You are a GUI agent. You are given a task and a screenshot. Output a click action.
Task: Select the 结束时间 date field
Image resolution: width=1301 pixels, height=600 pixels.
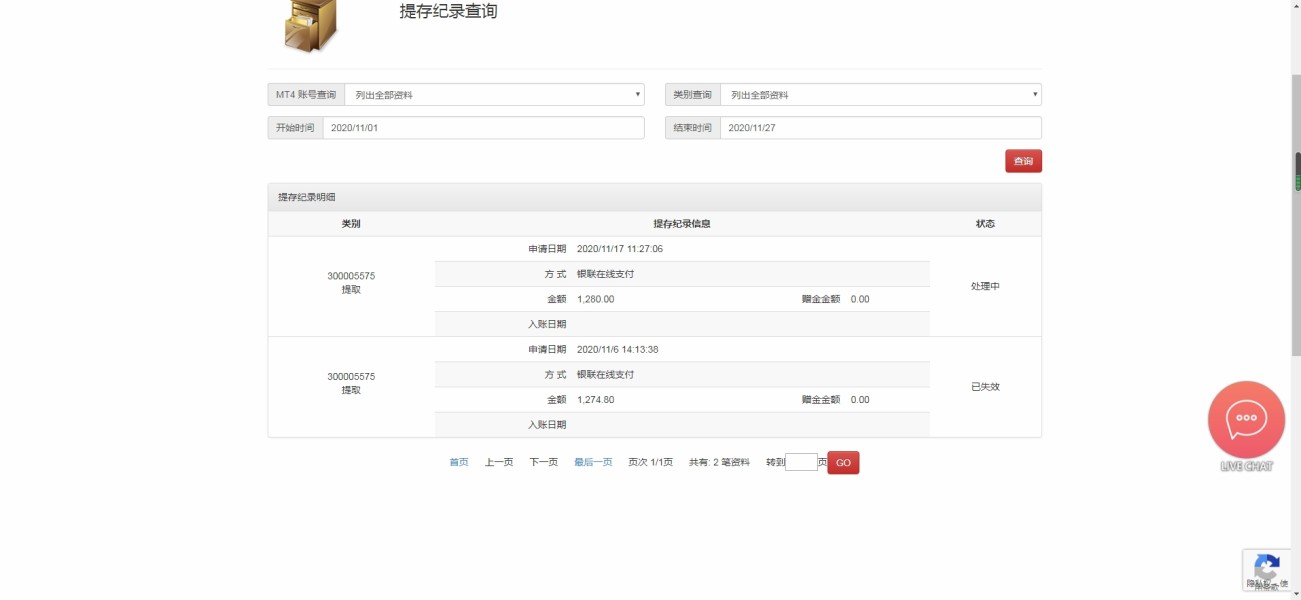click(x=880, y=128)
